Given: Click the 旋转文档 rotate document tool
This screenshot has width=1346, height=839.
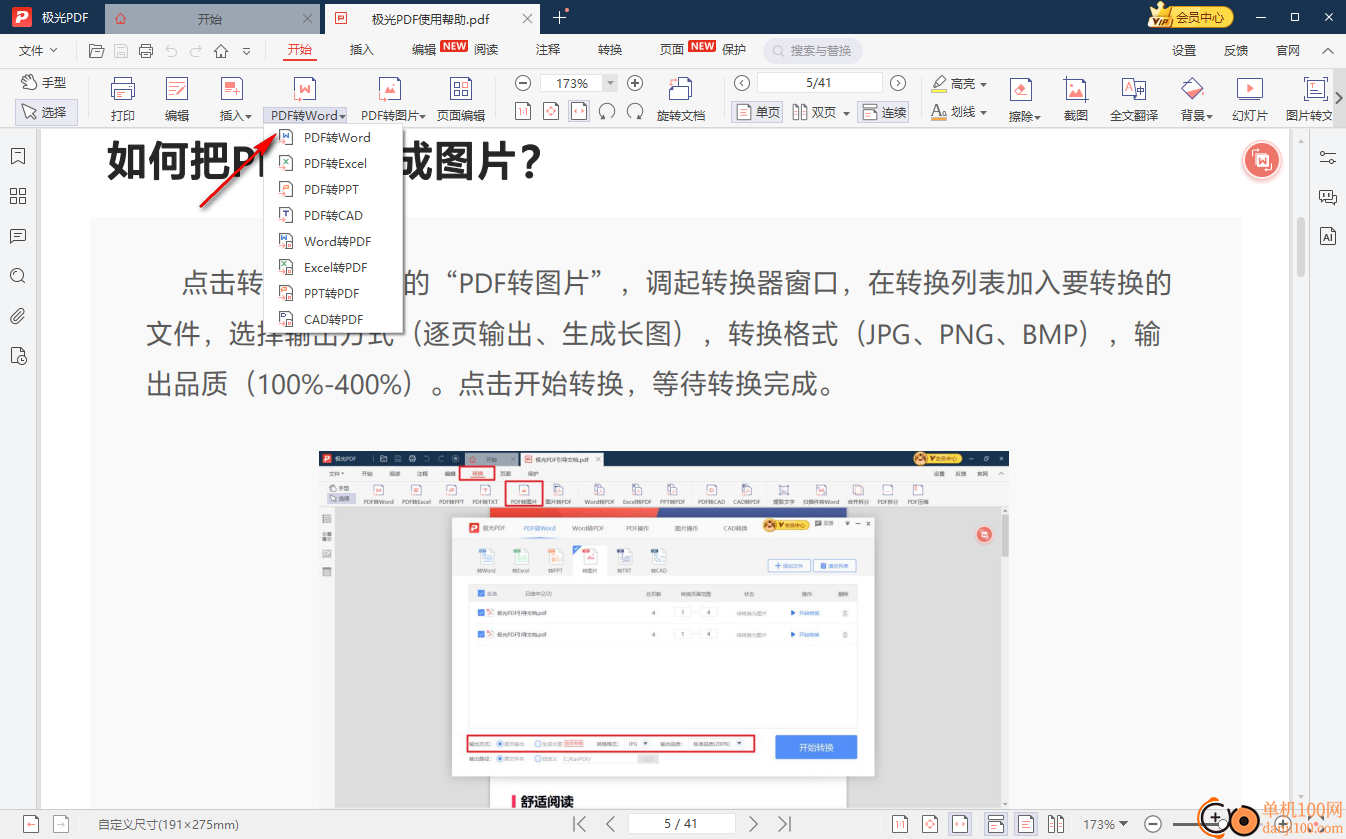Looking at the screenshot, I should (x=681, y=99).
